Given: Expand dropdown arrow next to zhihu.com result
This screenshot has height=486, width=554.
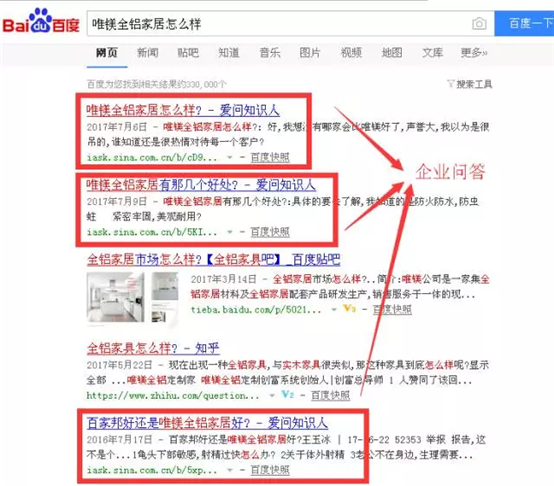Looking at the screenshot, I should coord(272,396).
